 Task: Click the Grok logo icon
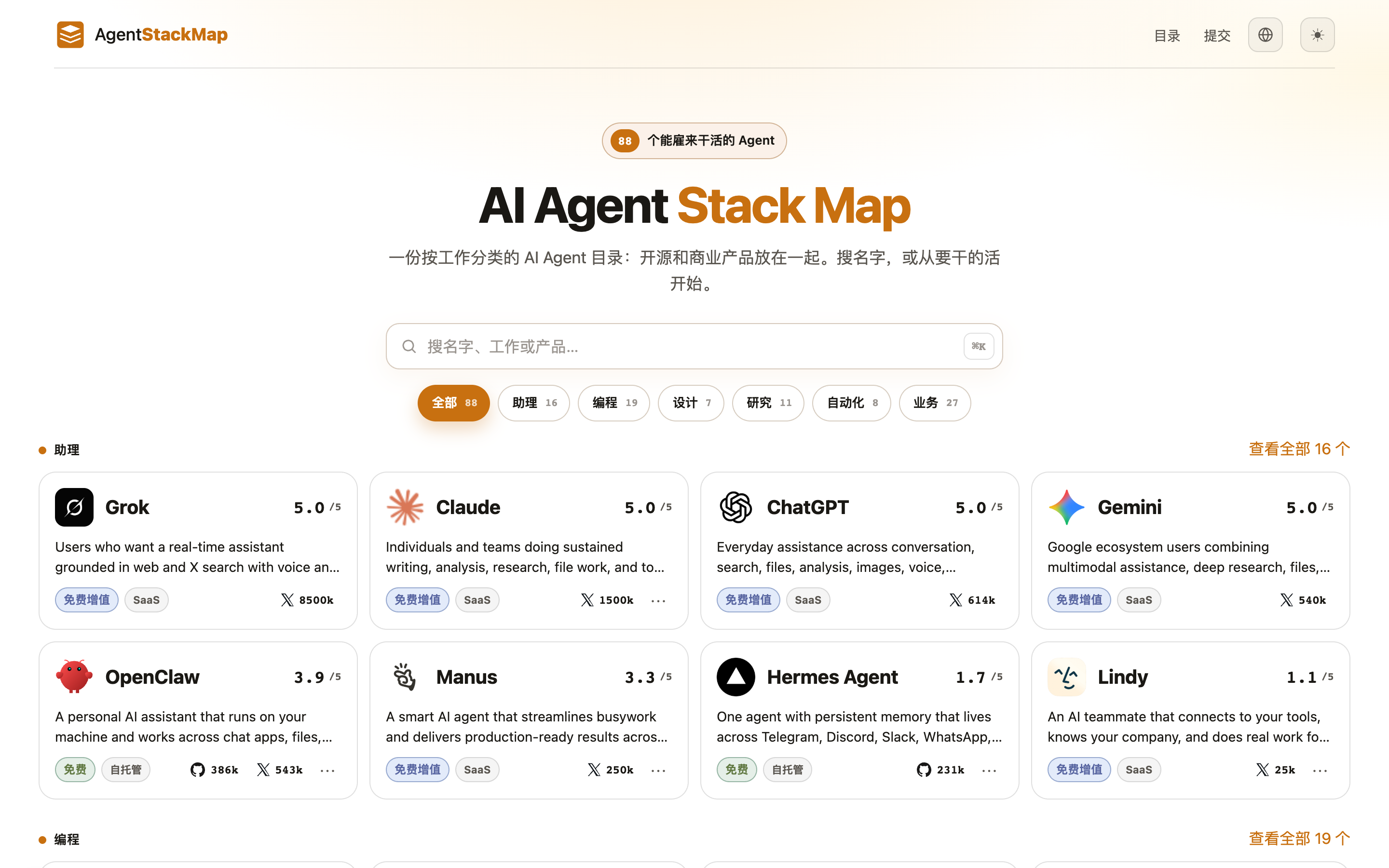[x=74, y=507]
